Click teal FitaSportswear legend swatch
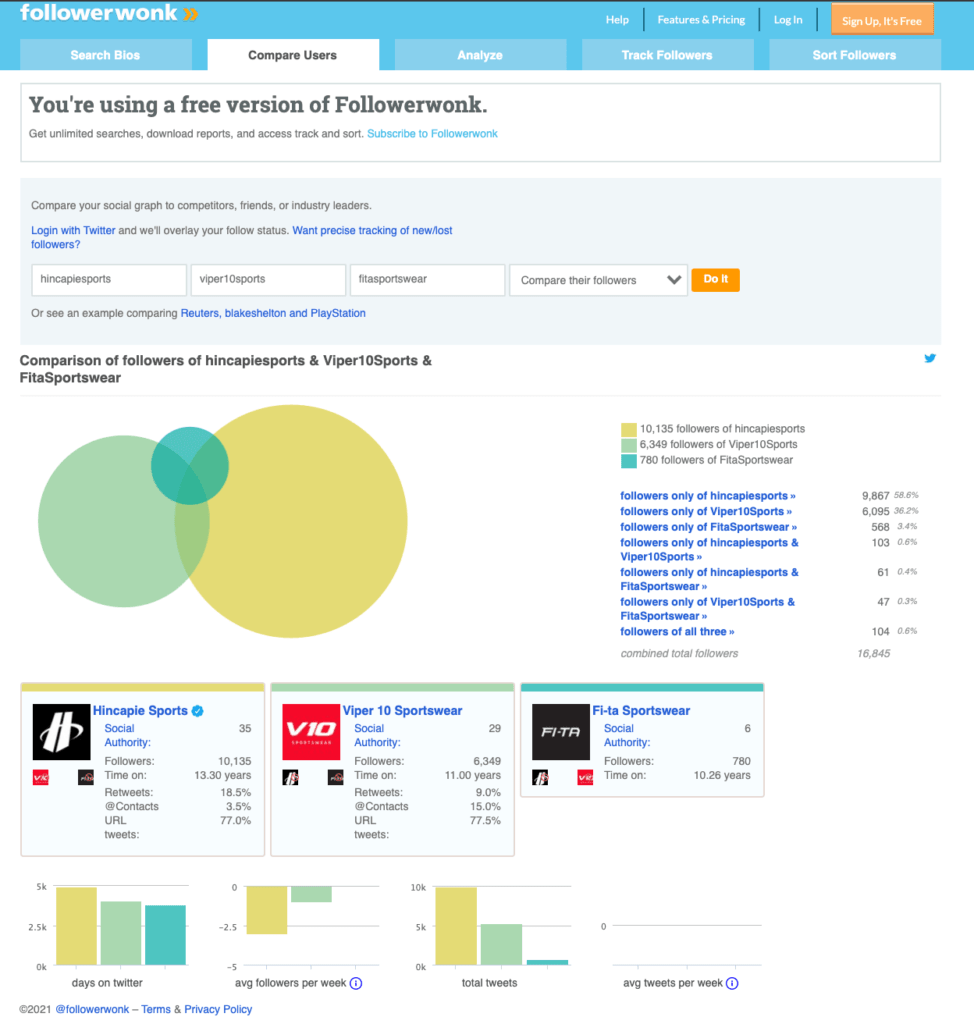974x1024 pixels. [628, 460]
